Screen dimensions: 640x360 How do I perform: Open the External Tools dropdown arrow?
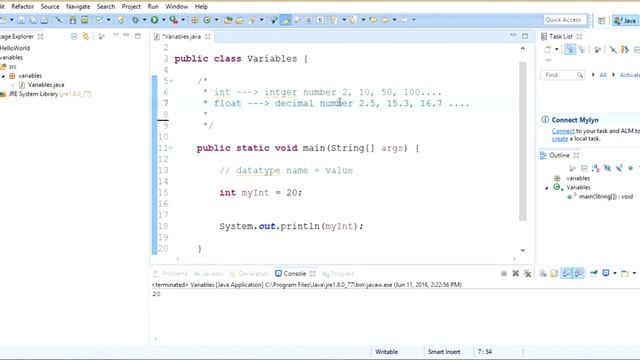pos(183,20)
